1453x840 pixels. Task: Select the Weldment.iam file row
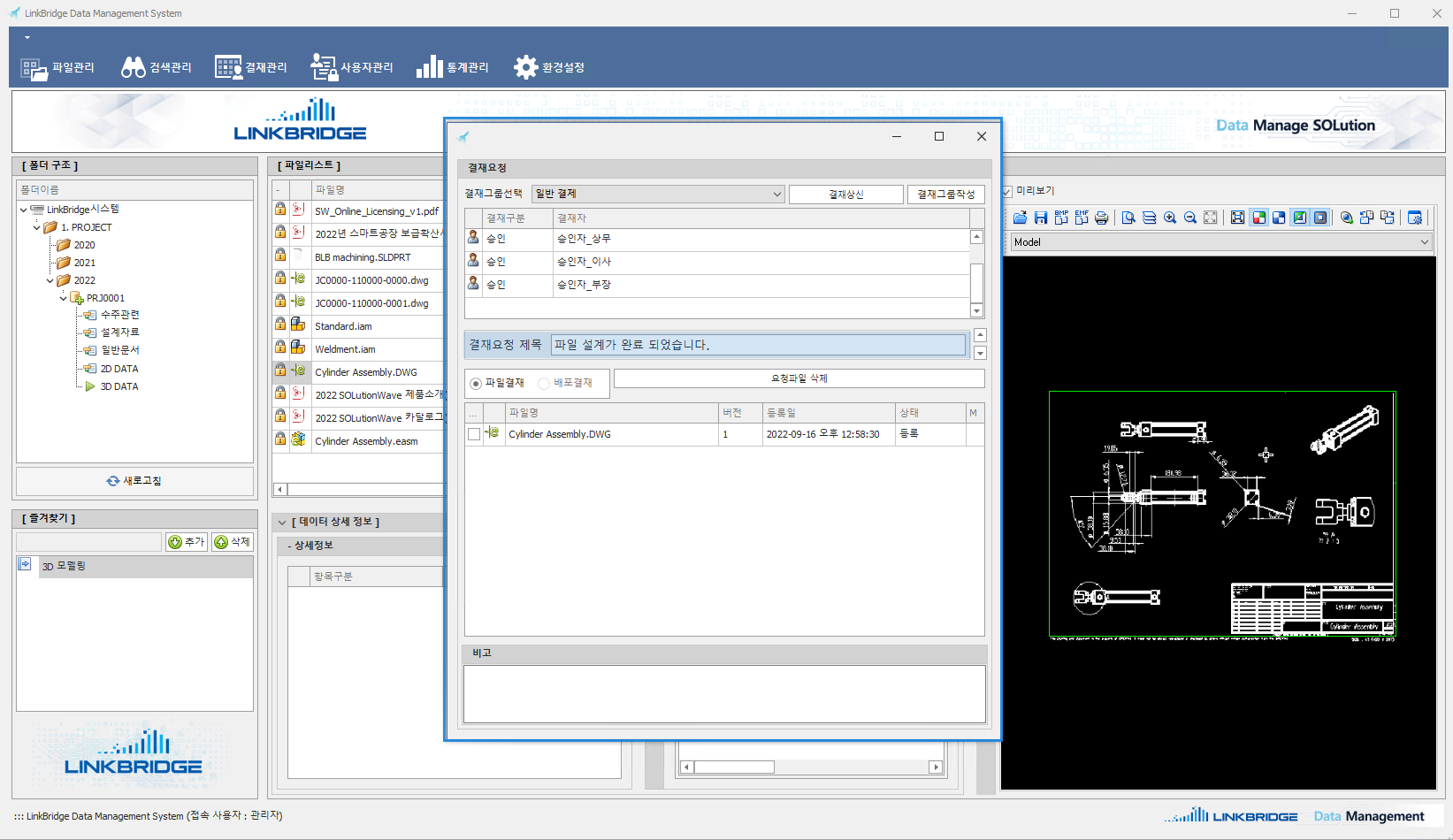pos(358,348)
